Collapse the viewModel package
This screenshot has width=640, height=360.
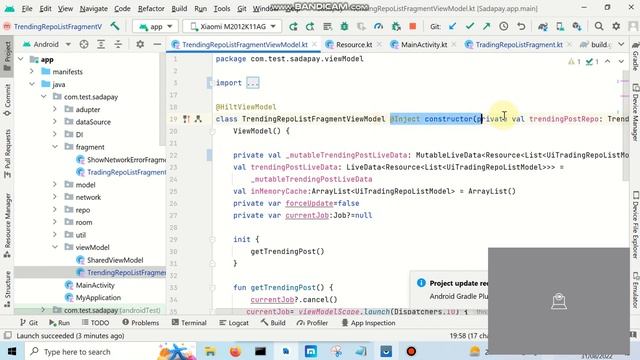click(55, 247)
